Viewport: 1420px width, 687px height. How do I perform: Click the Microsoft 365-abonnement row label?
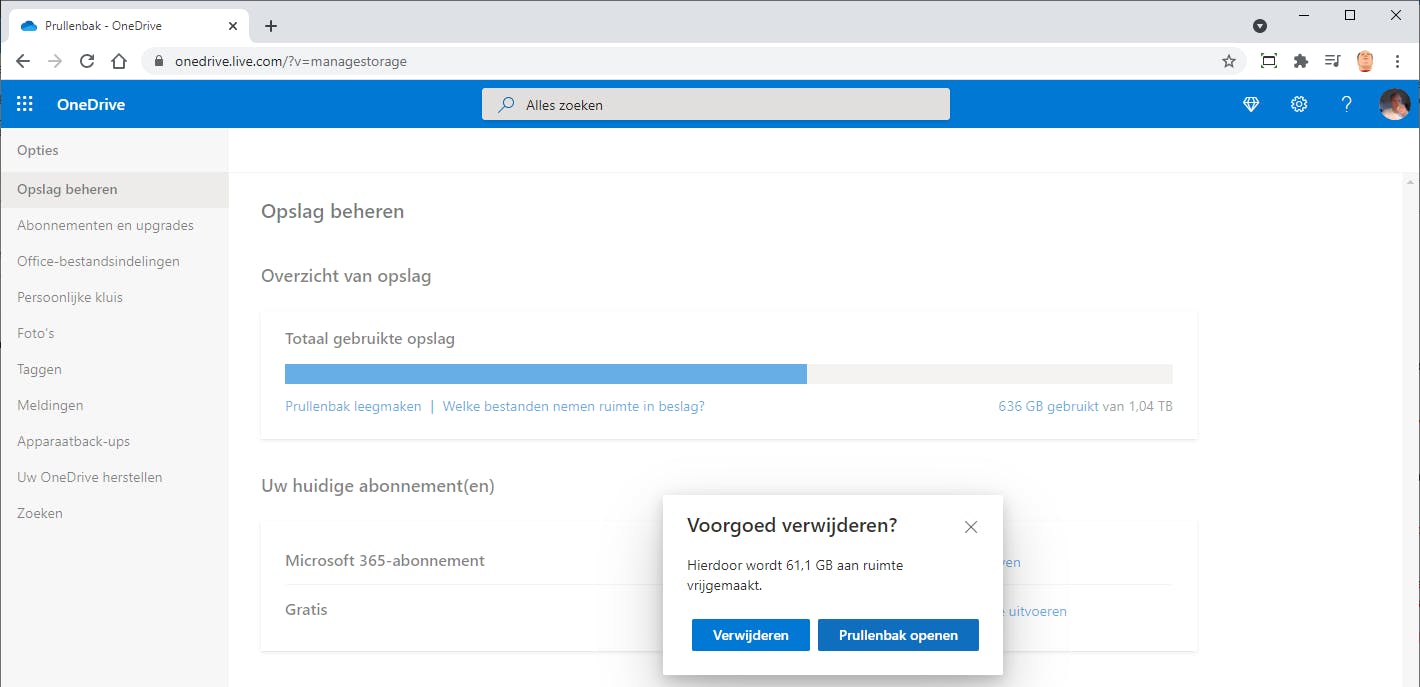click(x=385, y=560)
